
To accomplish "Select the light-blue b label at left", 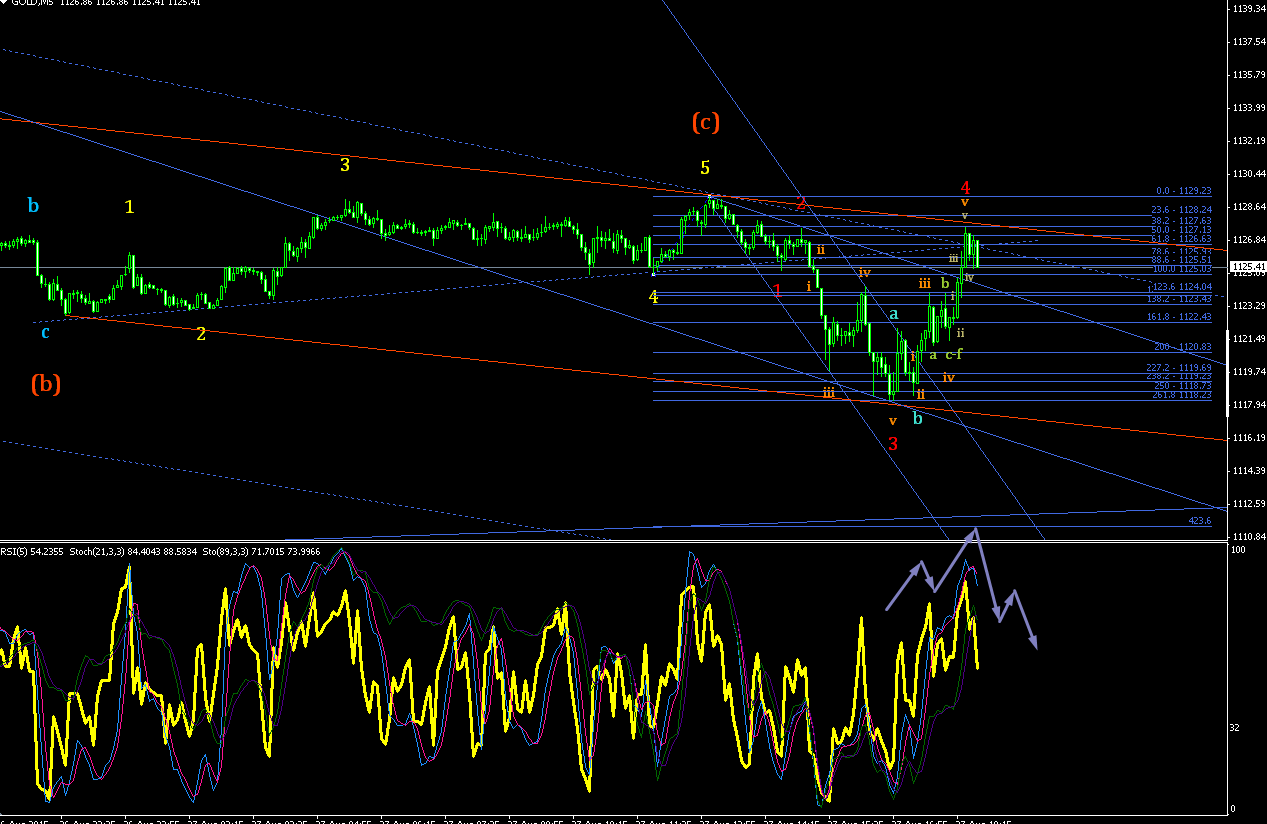I will (33, 206).
